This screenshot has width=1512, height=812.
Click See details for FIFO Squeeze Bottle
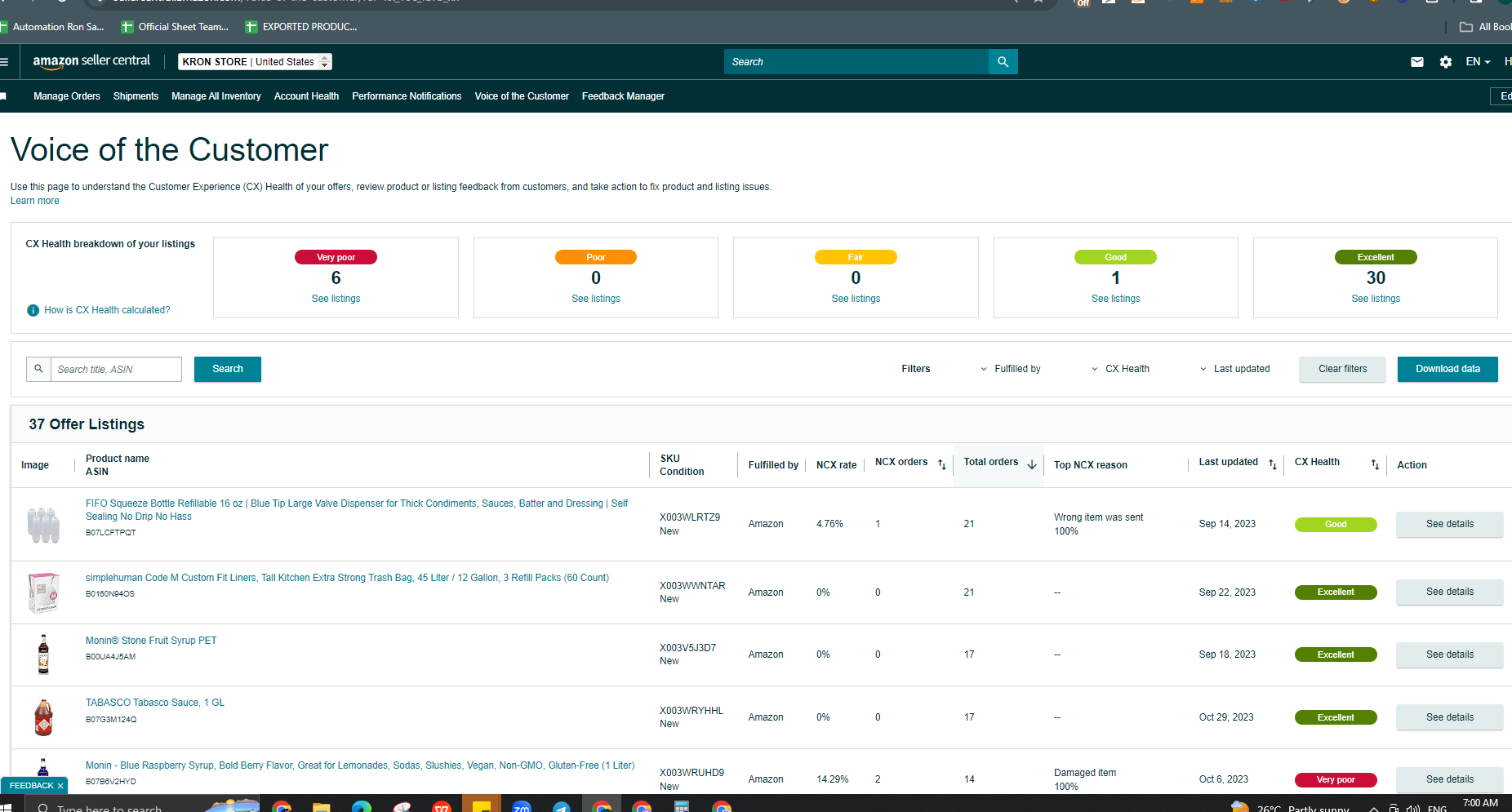pos(1450,524)
